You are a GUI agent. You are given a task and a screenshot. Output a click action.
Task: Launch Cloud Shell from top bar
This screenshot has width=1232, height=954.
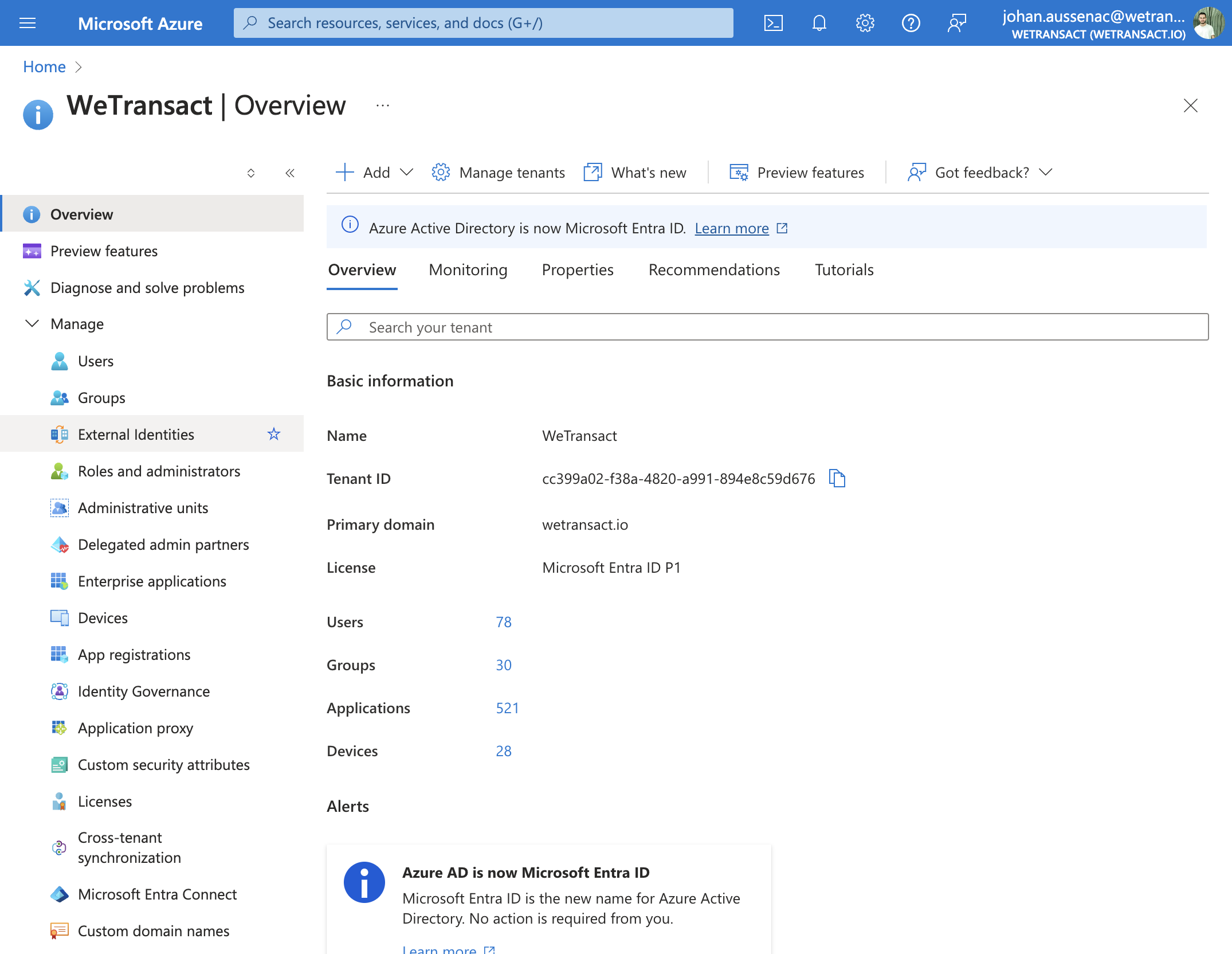point(774,23)
